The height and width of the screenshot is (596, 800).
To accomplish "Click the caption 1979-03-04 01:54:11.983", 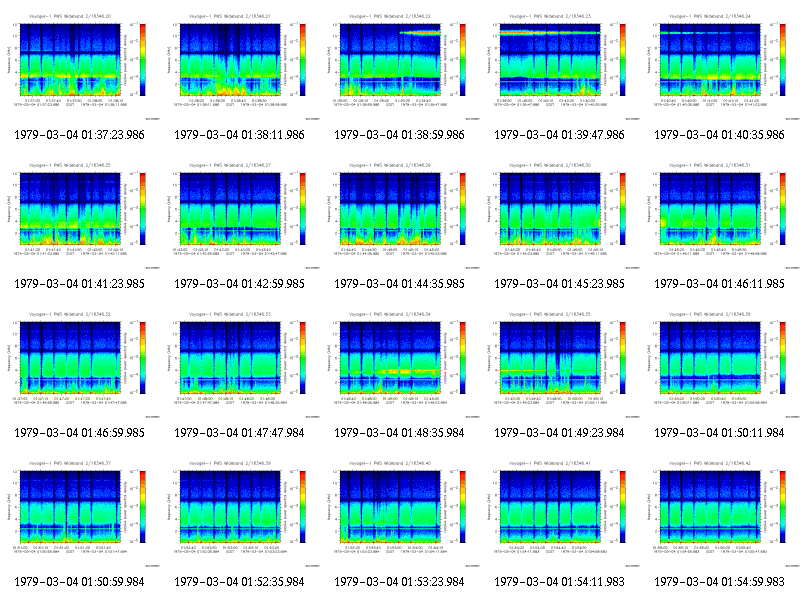I will (x=559, y=582).
